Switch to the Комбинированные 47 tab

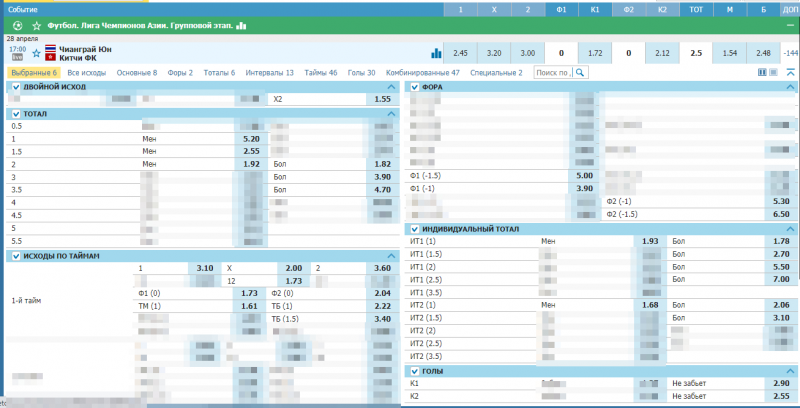(x=426, y=72)
